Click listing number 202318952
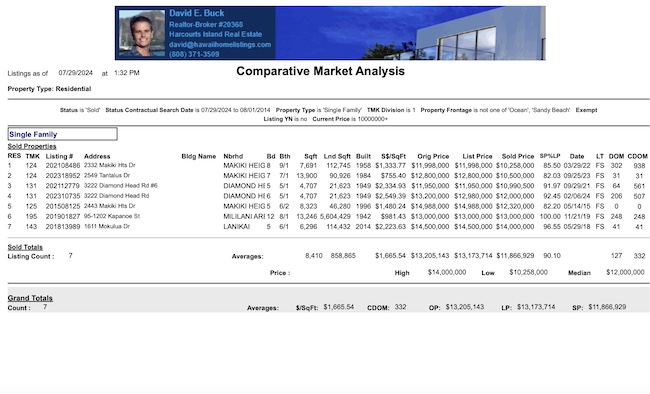The image size is (650, 394). click(x=63, y=176)
